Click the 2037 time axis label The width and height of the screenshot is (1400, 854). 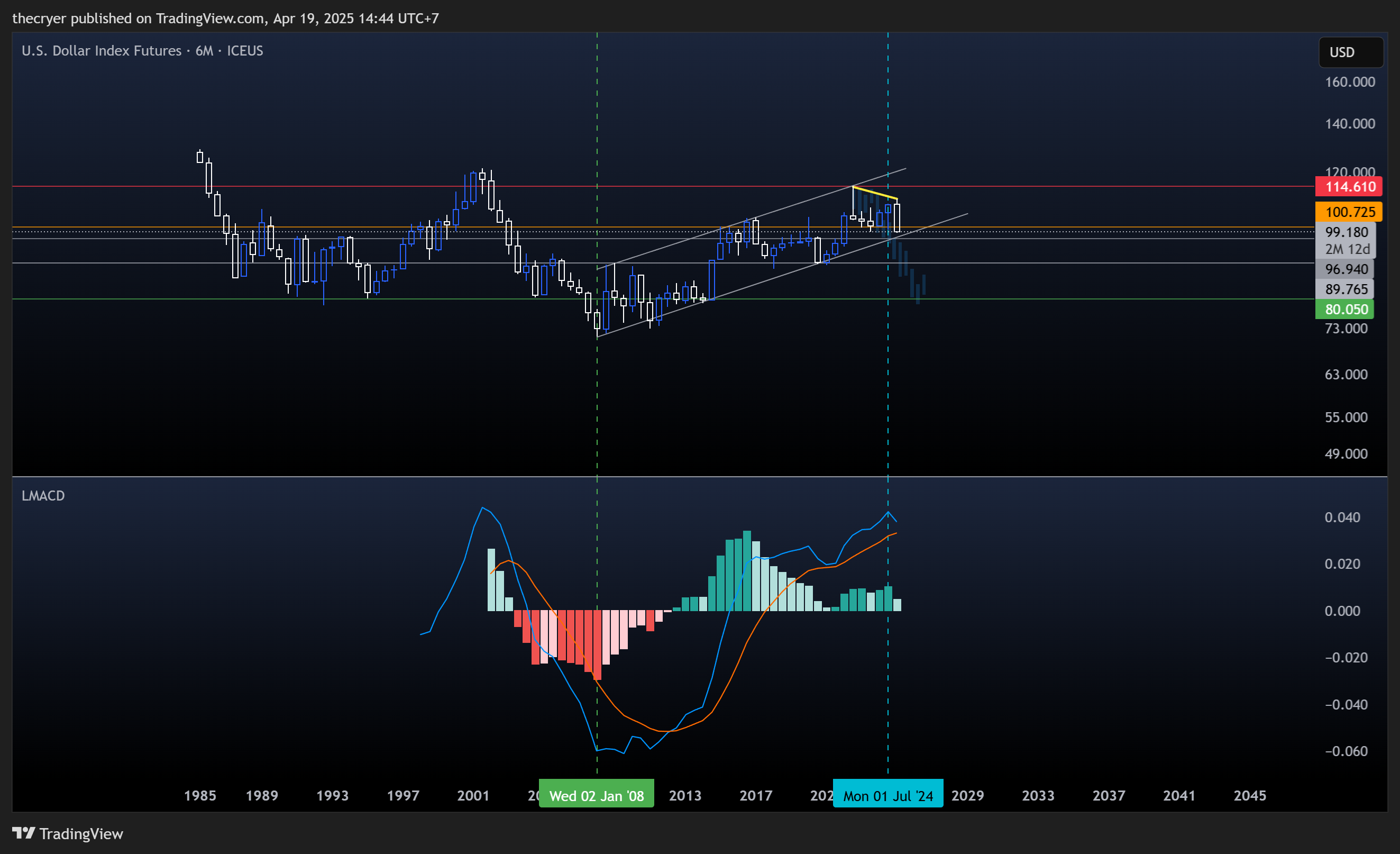pos(1109,795)
